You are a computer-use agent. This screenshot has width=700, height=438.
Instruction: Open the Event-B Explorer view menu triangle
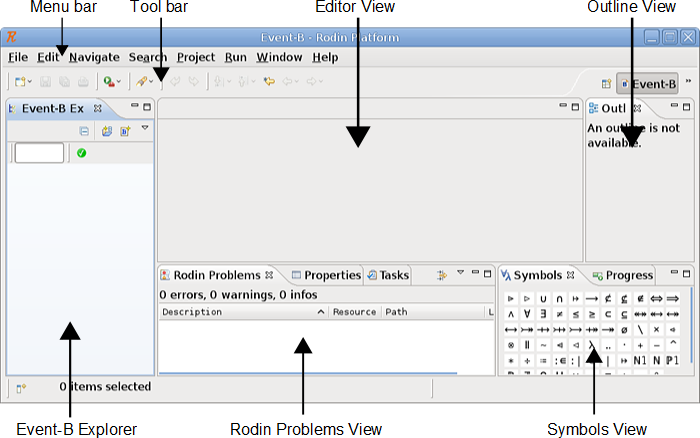[x=144, y=128]
